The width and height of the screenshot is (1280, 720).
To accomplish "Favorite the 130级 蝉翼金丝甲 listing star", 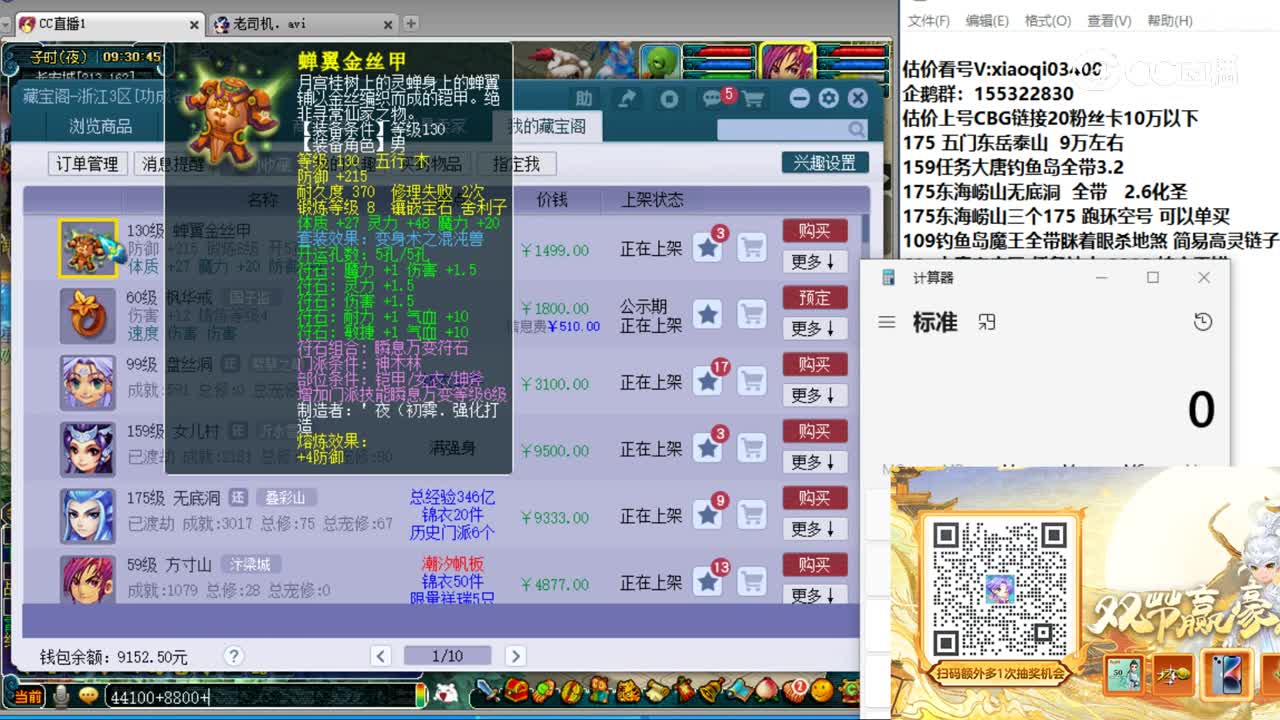I will point(708,247).
